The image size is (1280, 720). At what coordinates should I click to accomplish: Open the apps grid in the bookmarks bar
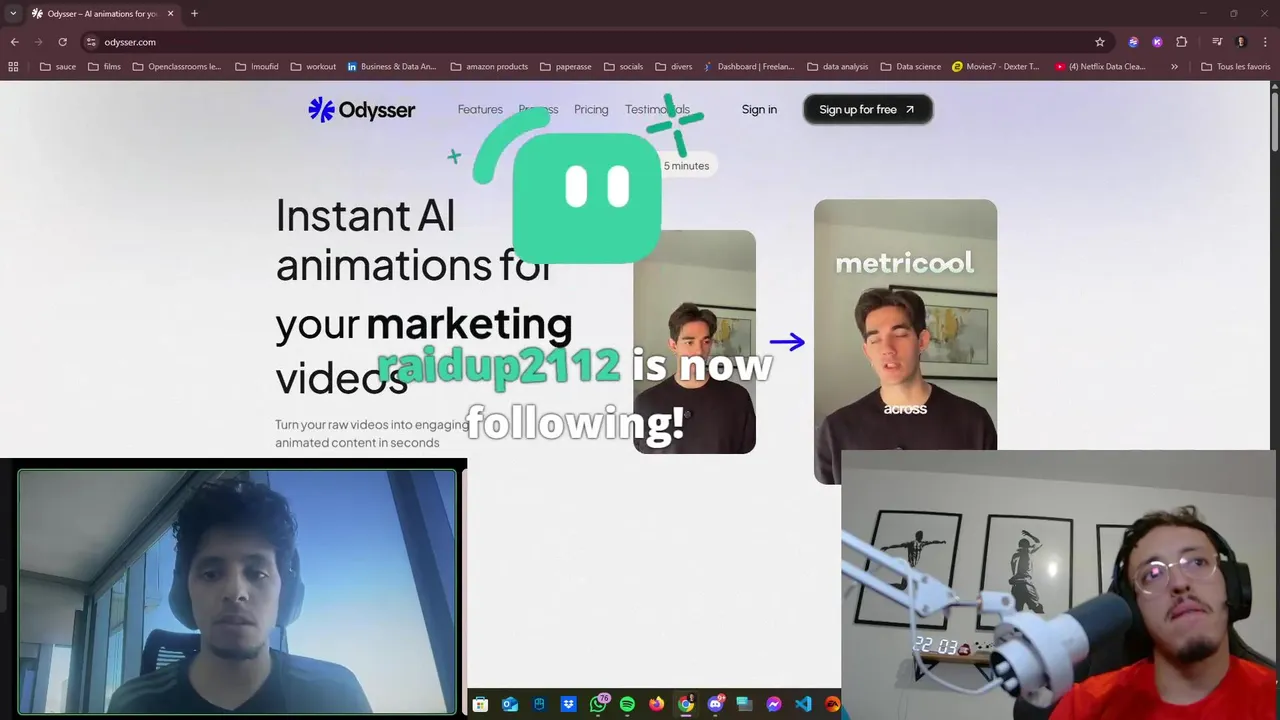[13, 67]
